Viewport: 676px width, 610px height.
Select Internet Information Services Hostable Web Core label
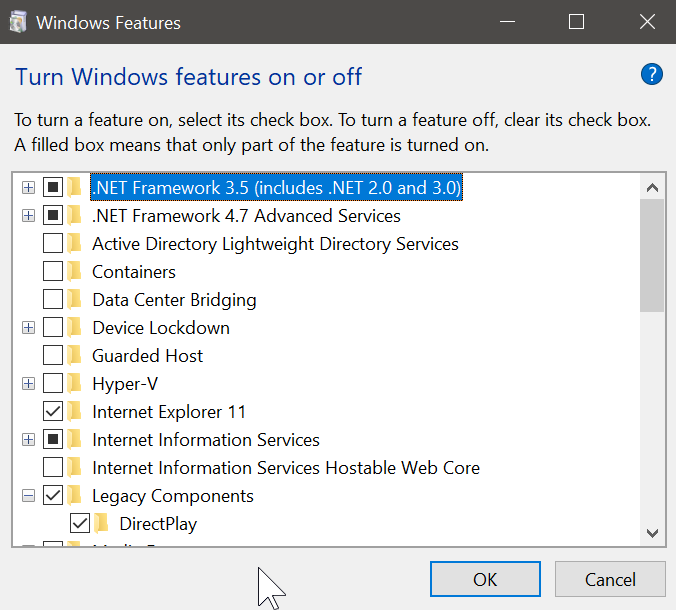[x=286, y=468]
